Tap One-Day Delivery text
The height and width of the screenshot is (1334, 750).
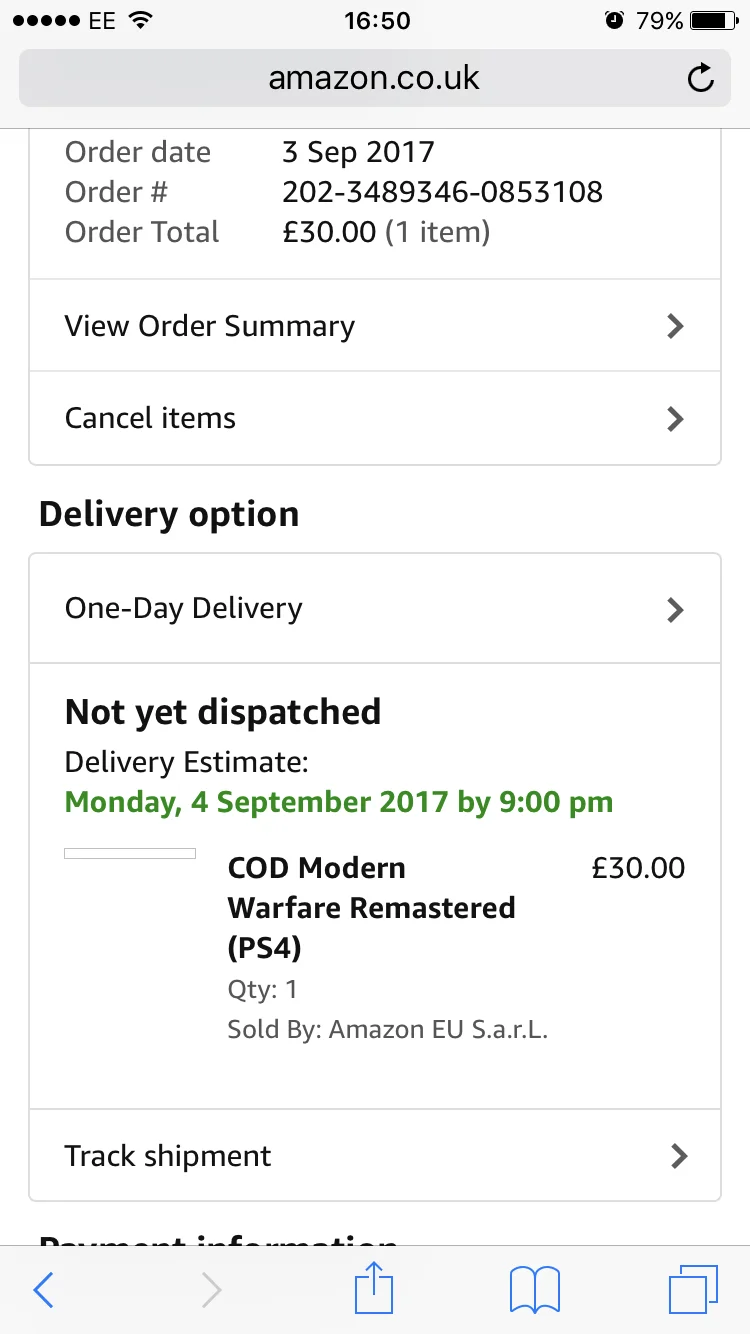184,609
